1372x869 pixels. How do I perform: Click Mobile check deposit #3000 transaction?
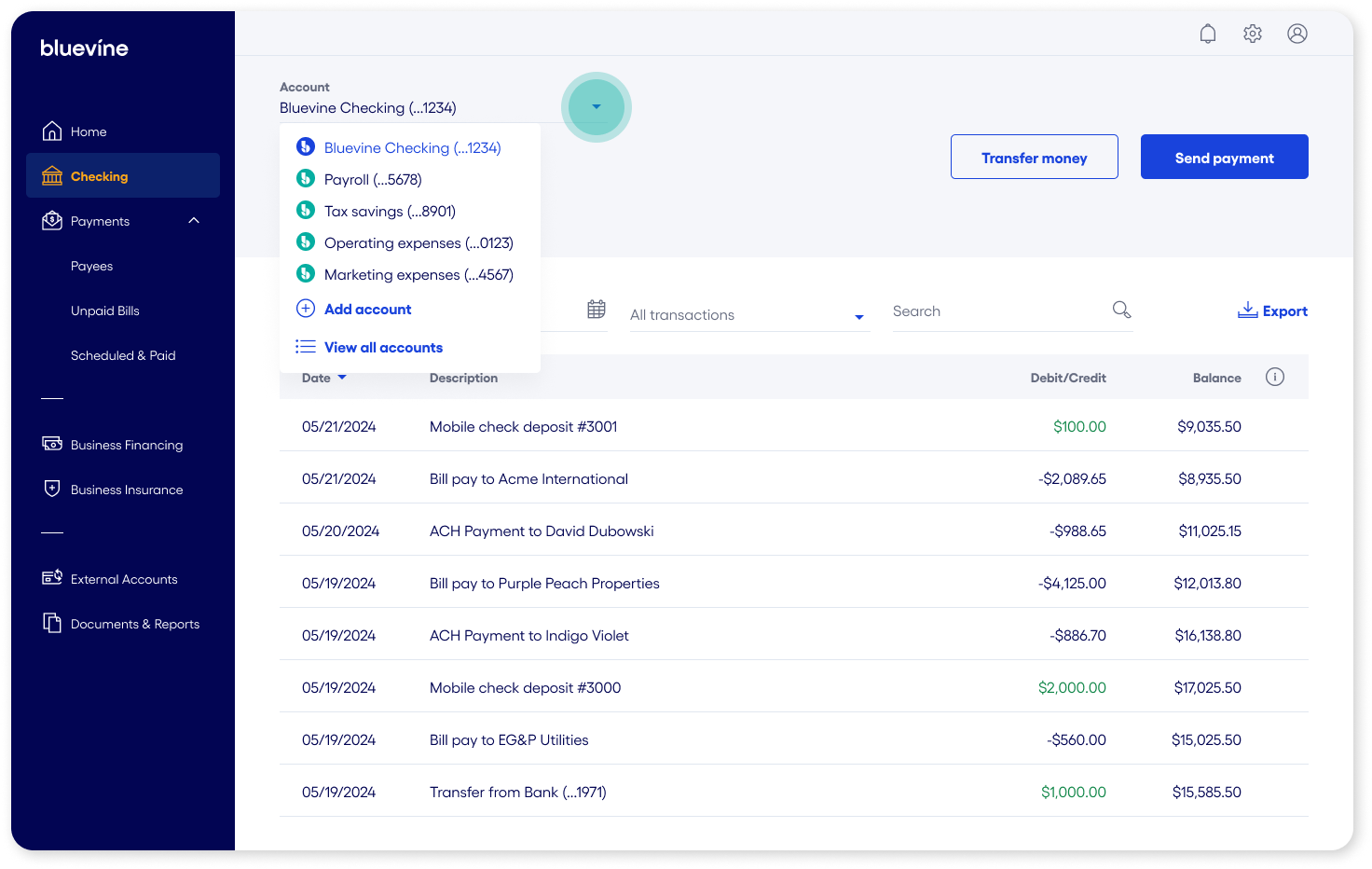point(525,688)
